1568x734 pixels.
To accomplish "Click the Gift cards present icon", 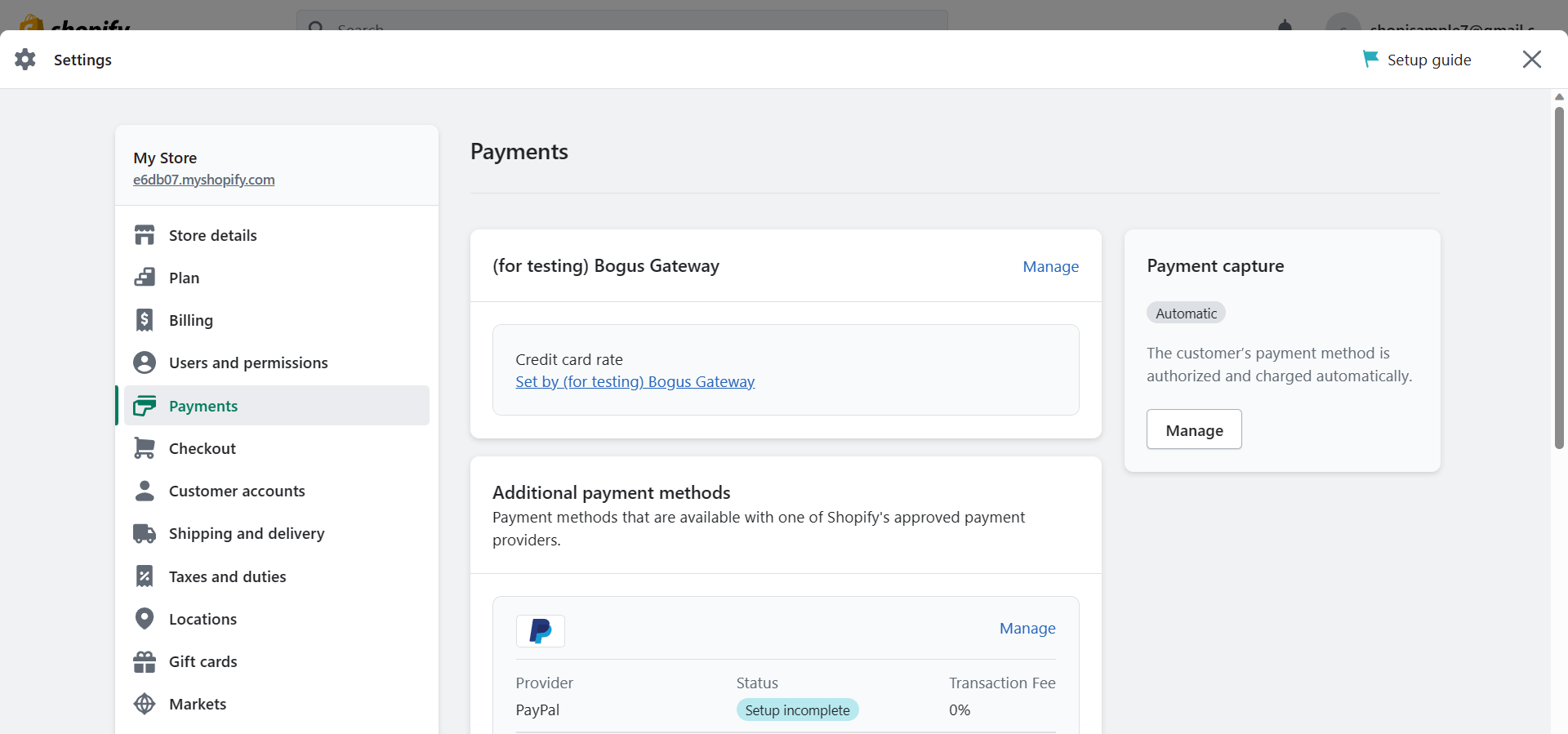I will [145, 661].
